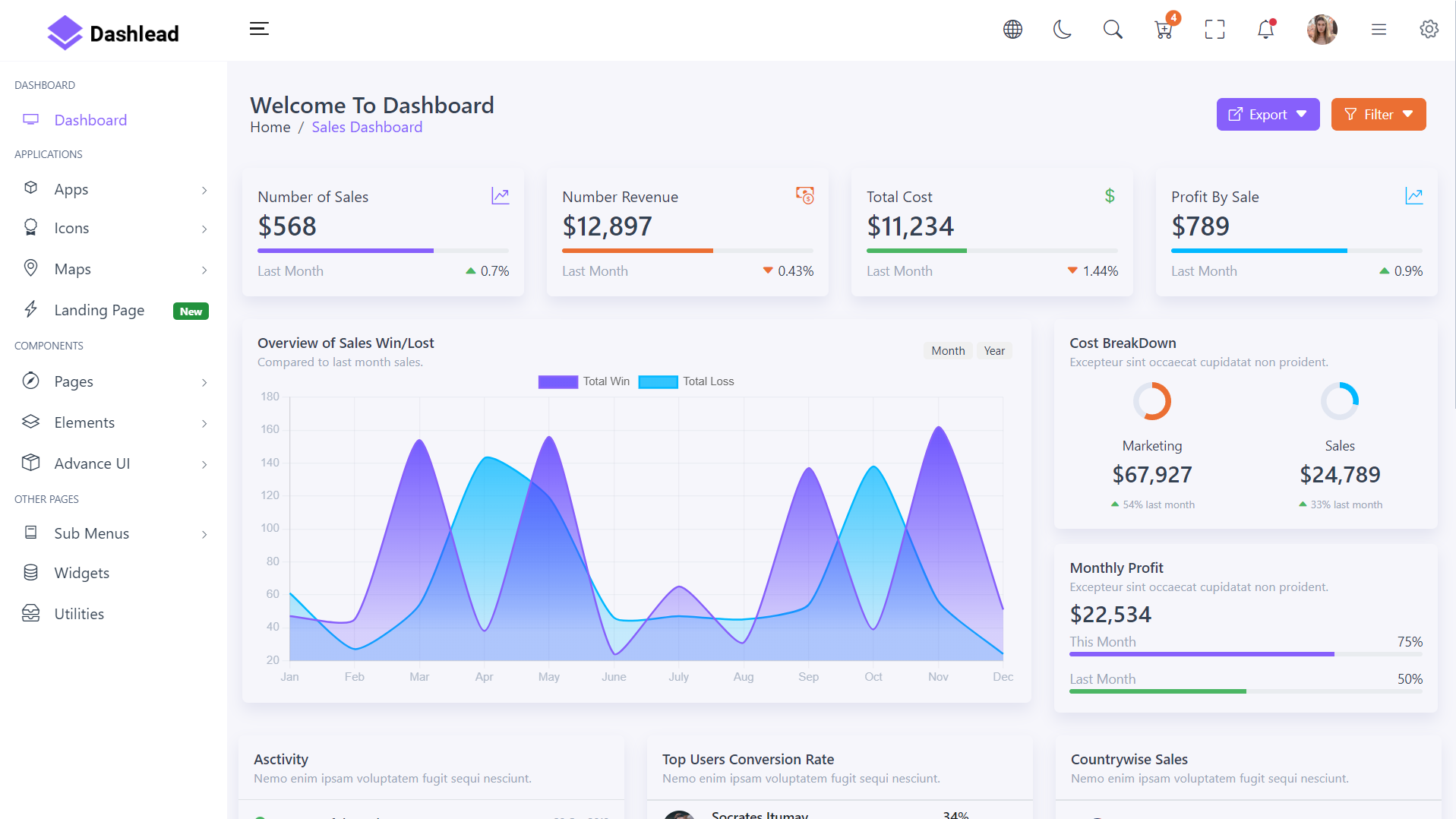This screenshot has width=1456, height=819.
Task: Switch chart to Year view
Action: [x=994, y=350]
